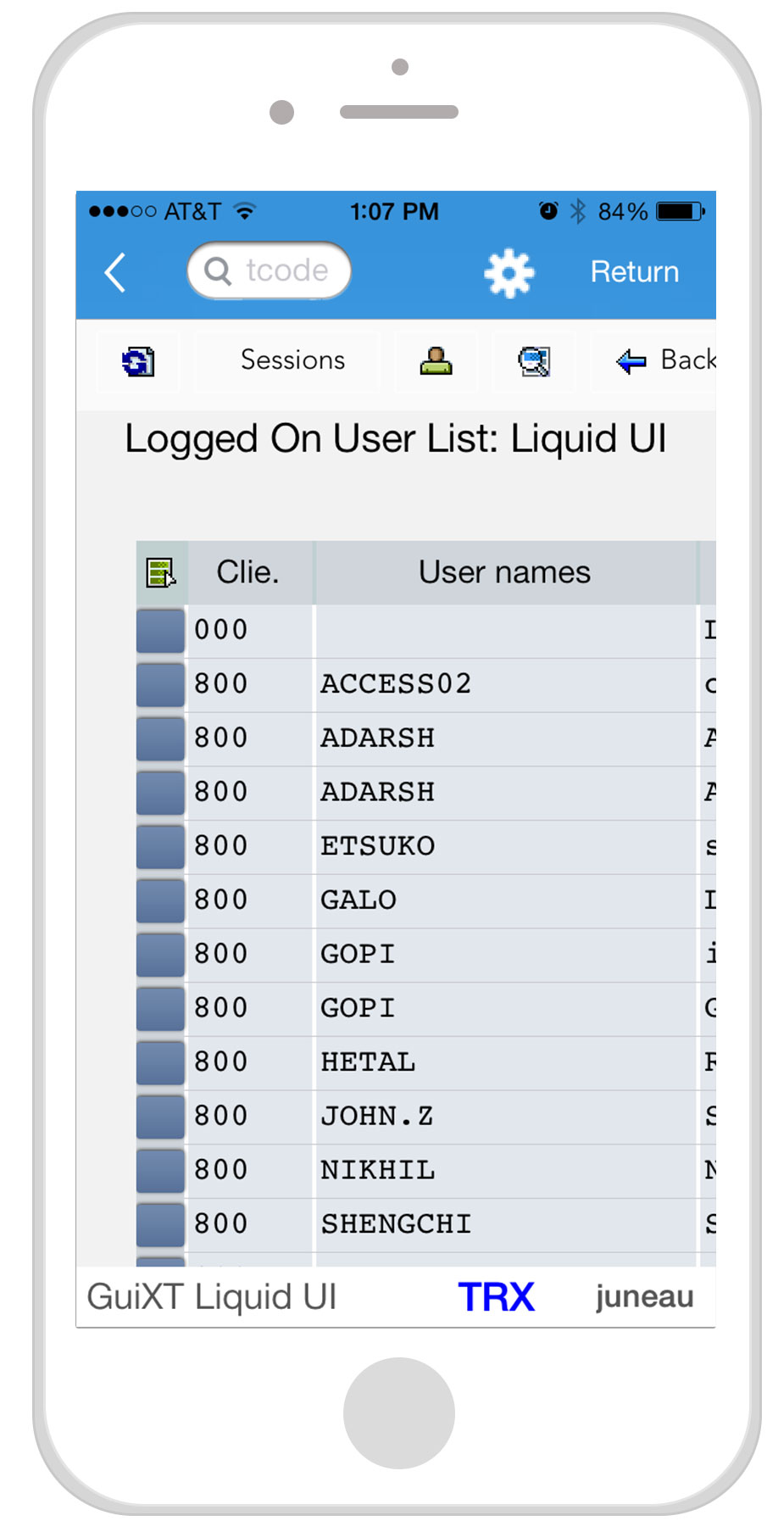The width and height of the screenshot is (784, 1532).
Task: Tap the Return button
Action: pyautogui.click(x=634, y=272)
